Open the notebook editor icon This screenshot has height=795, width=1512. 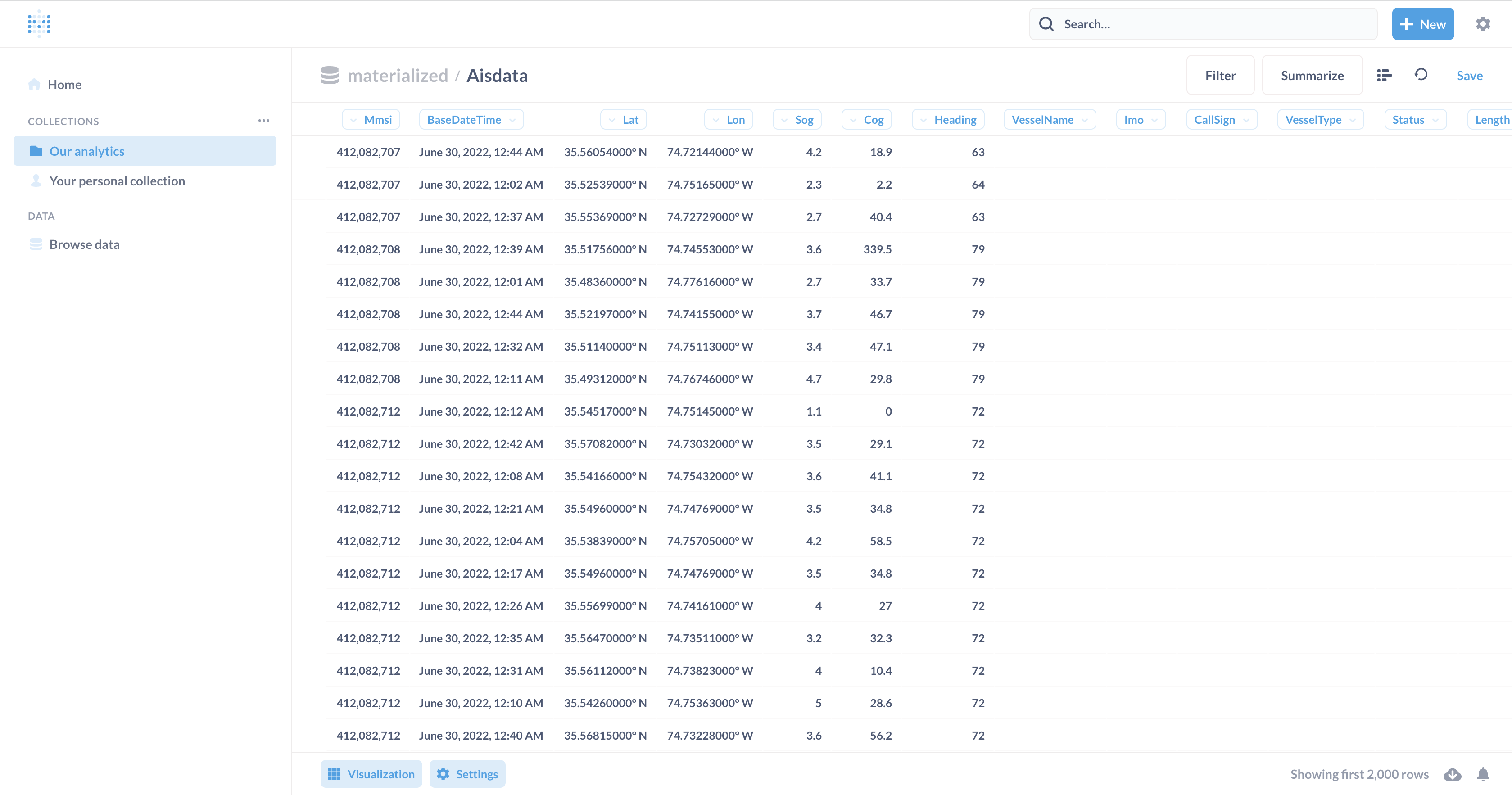coord(1384,75)
